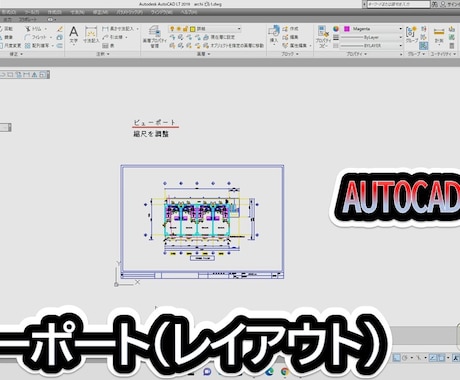Expand the 画層 (Layers) panel

click(x=203, y=54)
